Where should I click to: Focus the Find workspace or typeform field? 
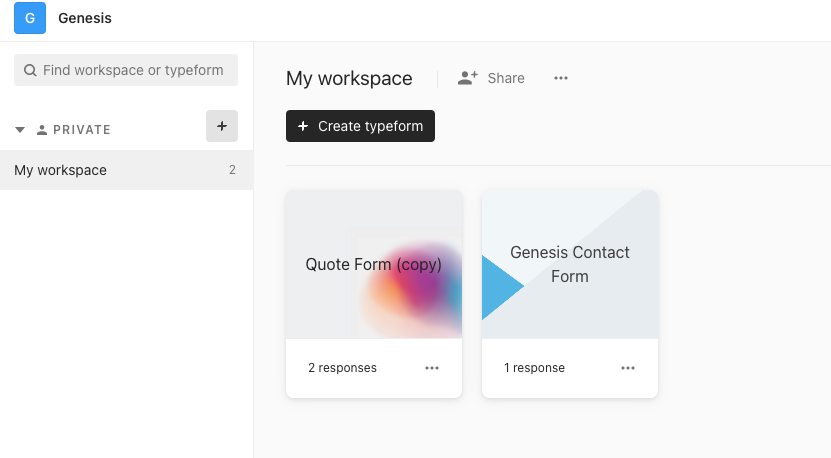pyautogui.click(x=126, y=70)
